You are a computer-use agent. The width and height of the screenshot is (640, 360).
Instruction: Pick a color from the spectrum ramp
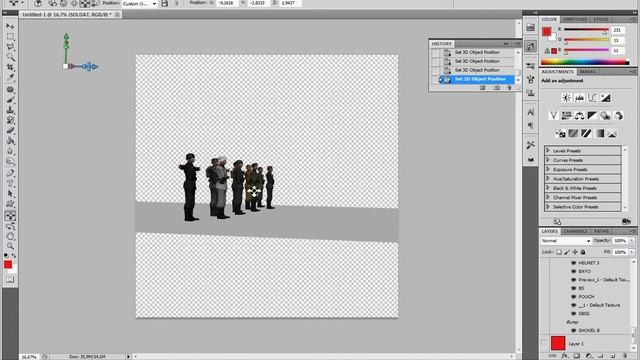pyautogui.click(x=585, y=62)
